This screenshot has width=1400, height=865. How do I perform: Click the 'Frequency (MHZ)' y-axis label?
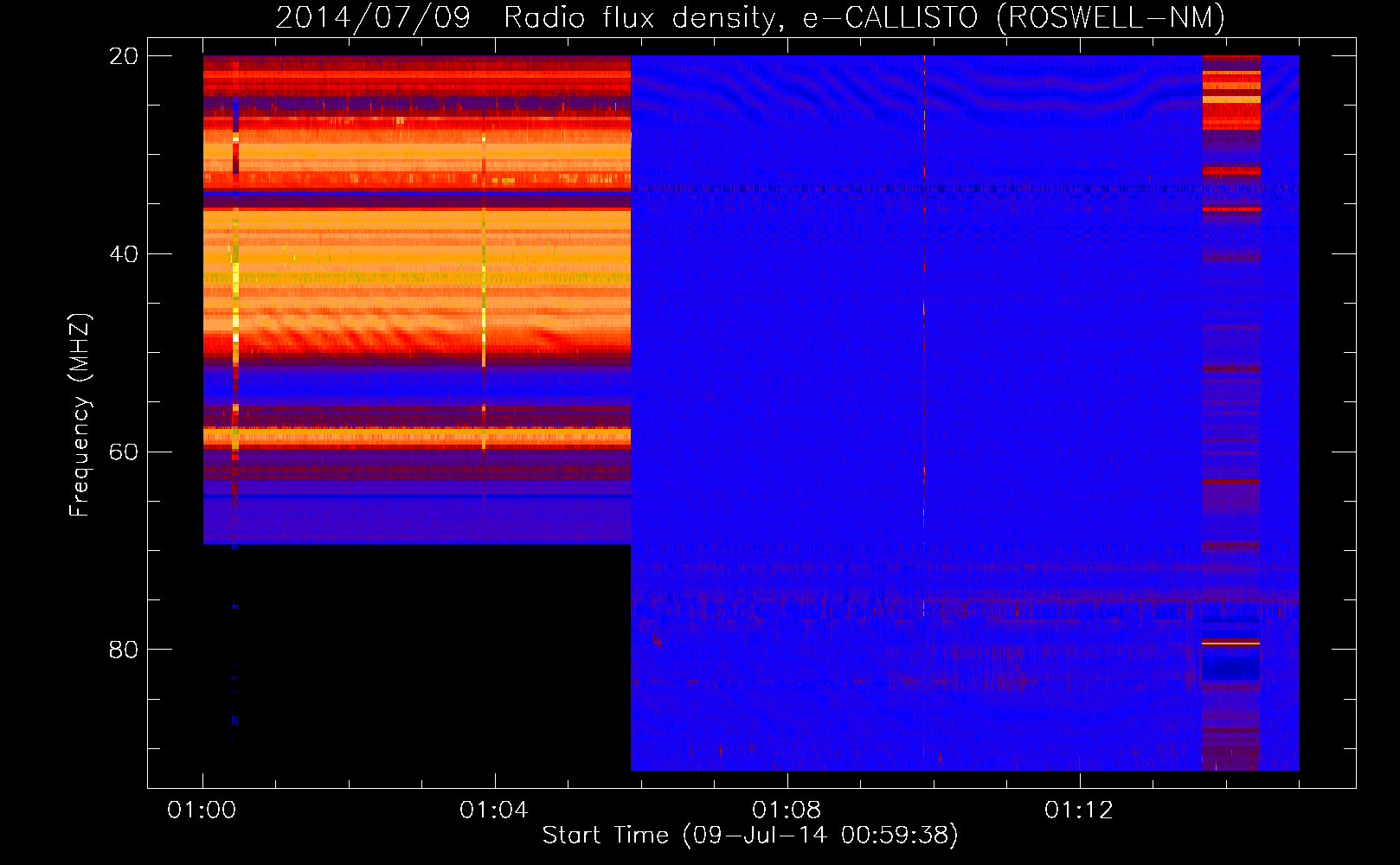tap(80, 415)
